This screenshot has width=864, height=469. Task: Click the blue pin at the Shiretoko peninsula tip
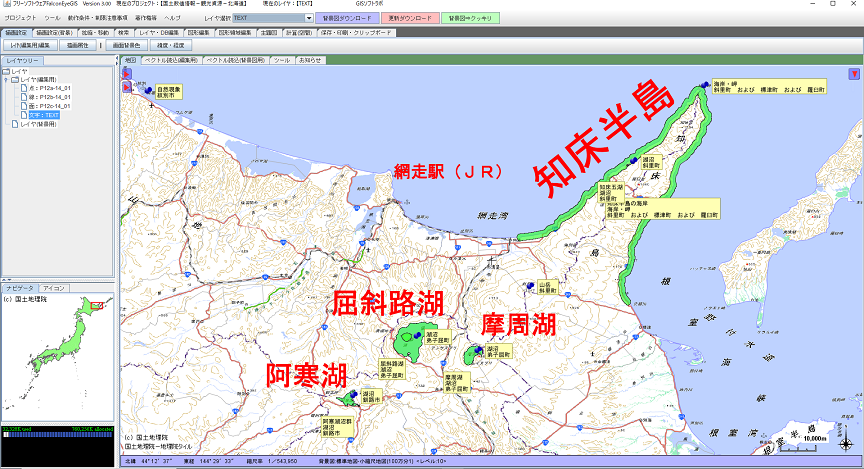(706, 84)
